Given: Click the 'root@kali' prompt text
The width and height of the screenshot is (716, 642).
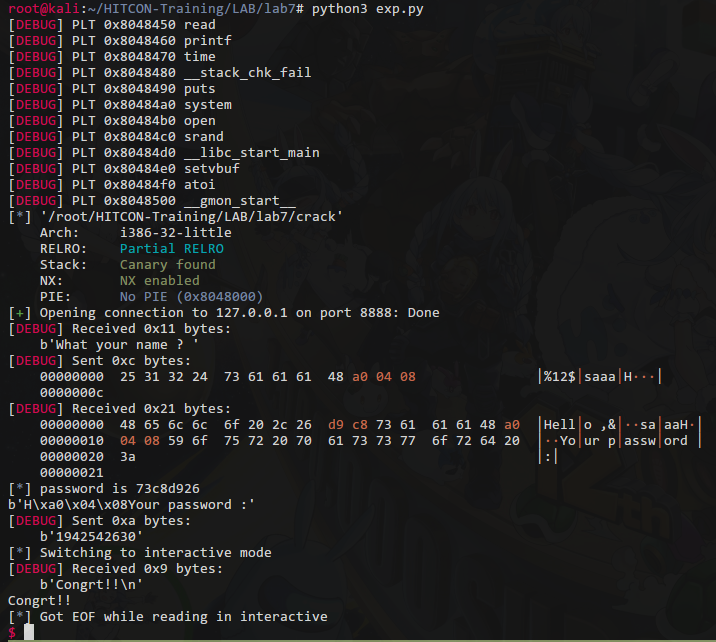Looking at the screenshot, I should pyautogui.click(x=44, y=9).
